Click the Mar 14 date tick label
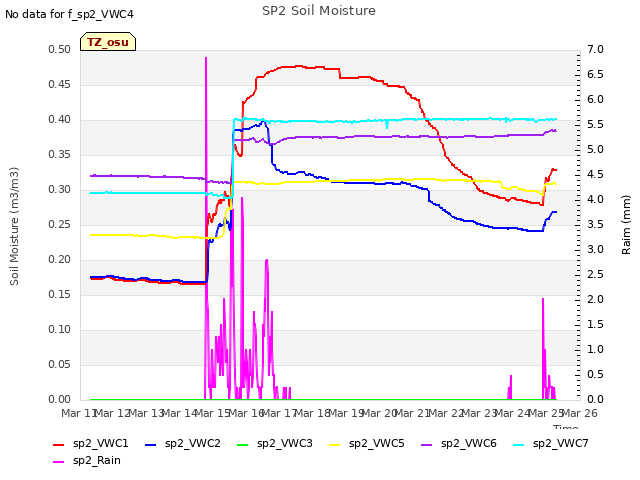 [x=179, y=413]
